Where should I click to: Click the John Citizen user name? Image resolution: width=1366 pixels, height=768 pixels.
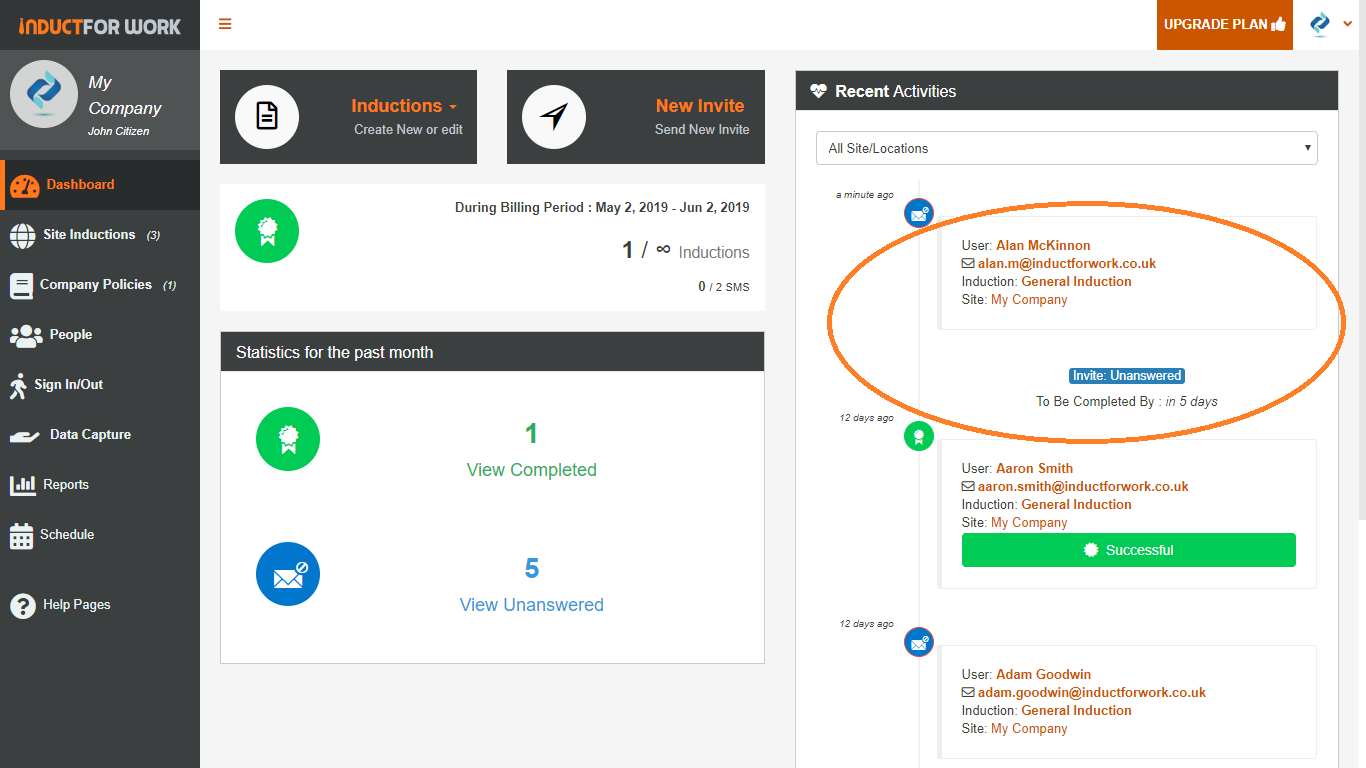118,132
